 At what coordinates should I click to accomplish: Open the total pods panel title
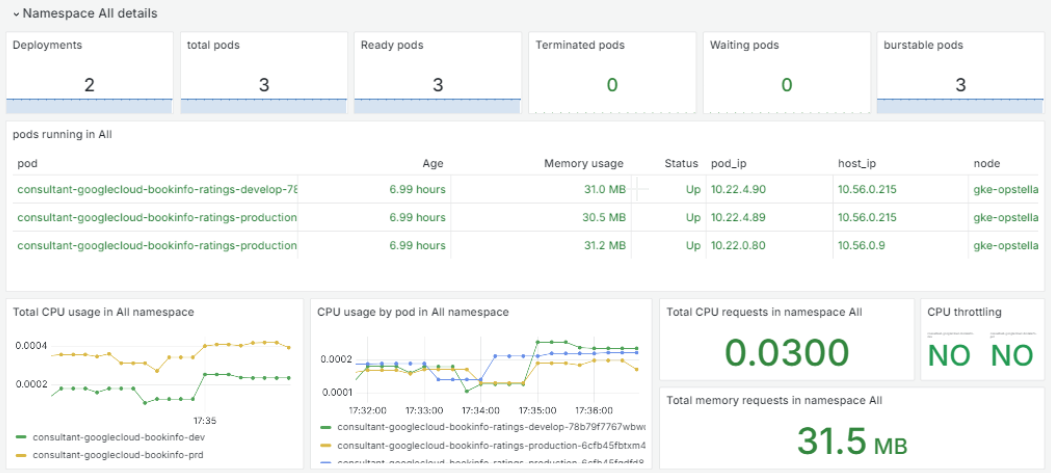[x=213, y=46]
